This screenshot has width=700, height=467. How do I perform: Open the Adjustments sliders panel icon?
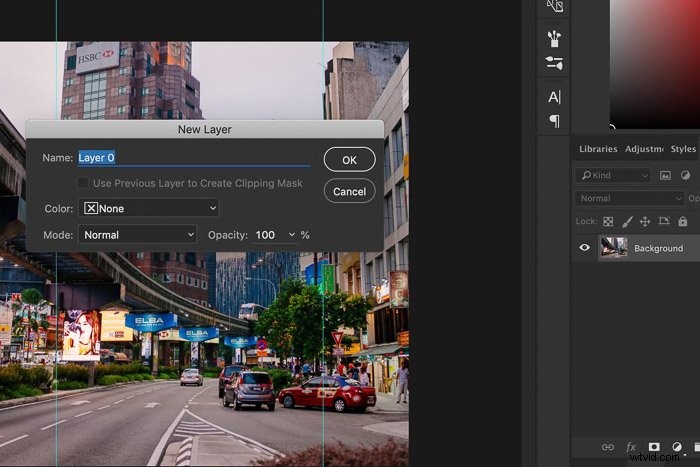pyautogui.click(x=554, y=63)
